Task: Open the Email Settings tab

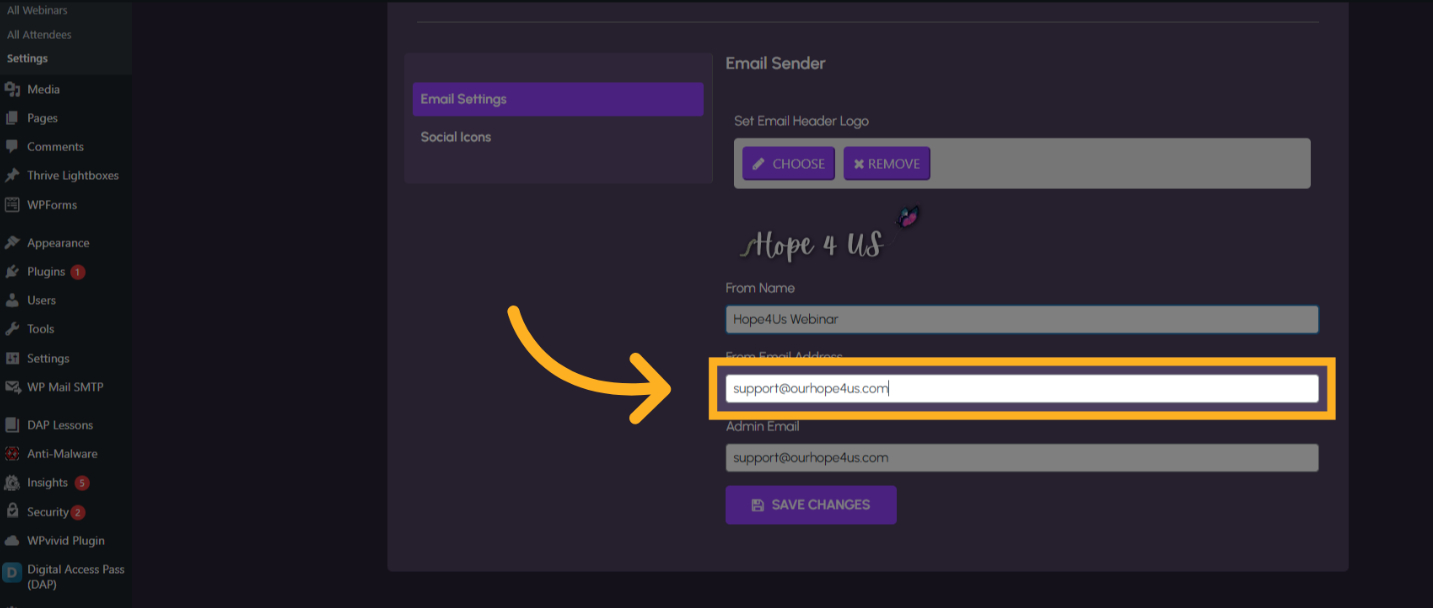Action: [x=557, y=99]
